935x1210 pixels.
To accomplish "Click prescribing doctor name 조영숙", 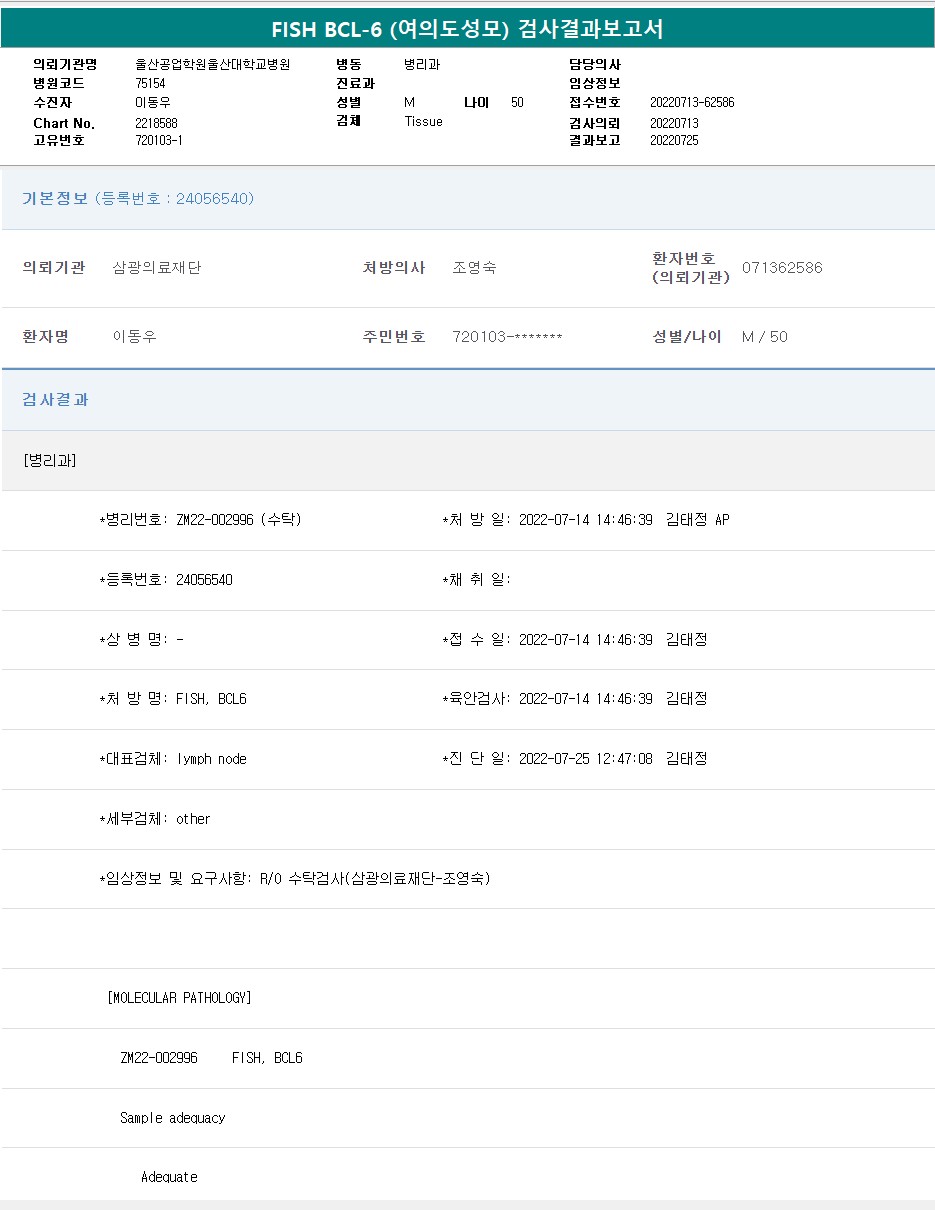I will pyautogui.click(x=474, y=268).
